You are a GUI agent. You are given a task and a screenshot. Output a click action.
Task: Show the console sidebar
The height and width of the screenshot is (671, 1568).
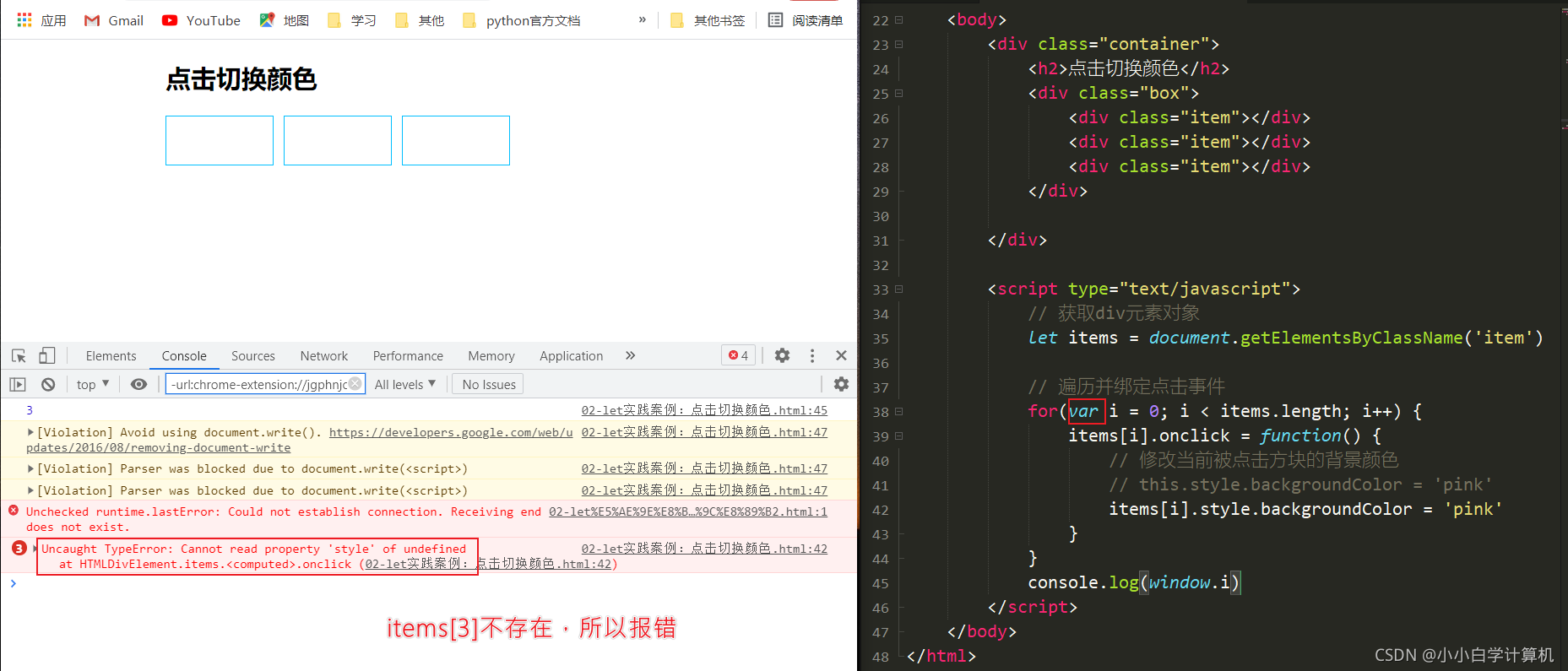click(x=18, y=384)
